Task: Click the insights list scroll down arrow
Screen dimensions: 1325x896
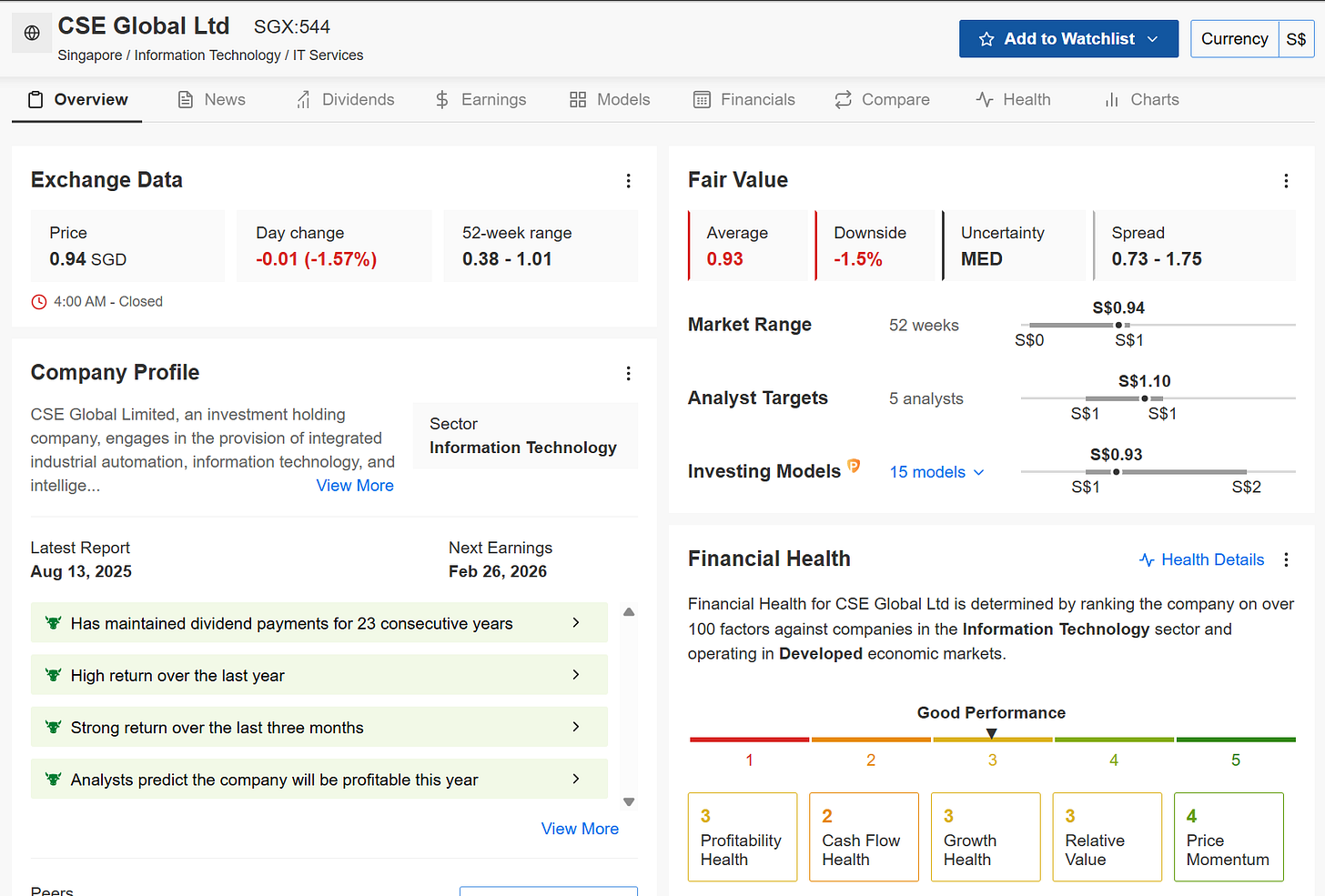Action: click(x=629, y=801)
